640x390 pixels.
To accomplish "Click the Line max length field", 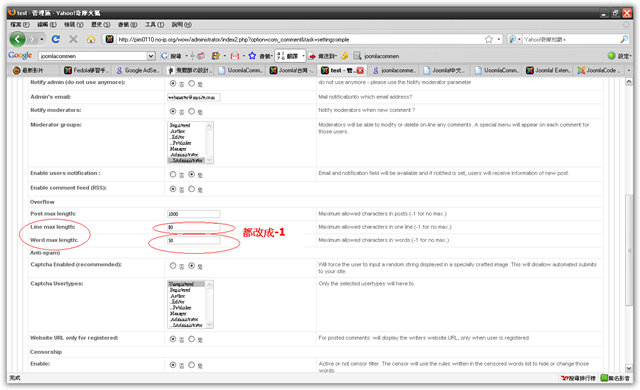I will coord(193,227).
